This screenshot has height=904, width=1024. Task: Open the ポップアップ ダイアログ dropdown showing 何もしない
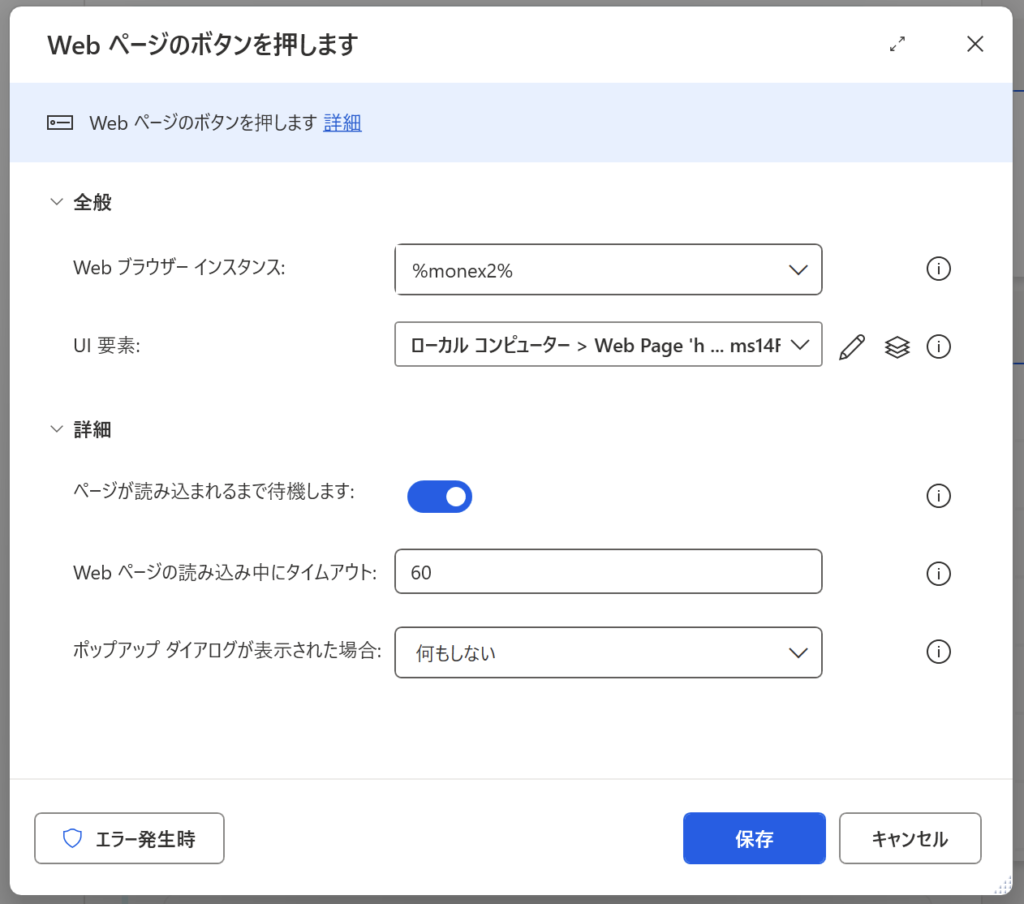click(x=608, y=652)
